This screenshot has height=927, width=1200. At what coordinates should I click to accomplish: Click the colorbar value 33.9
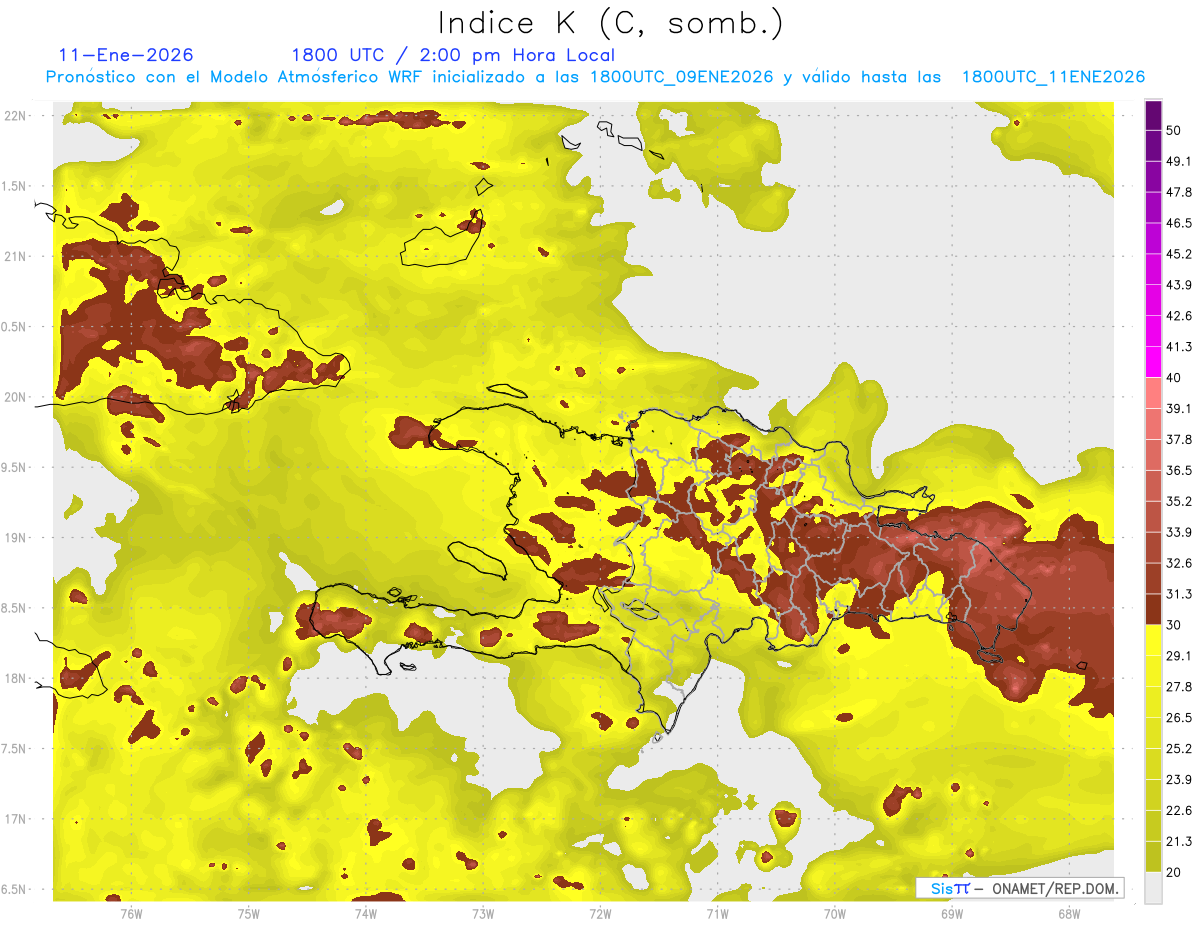[1179, 532]
